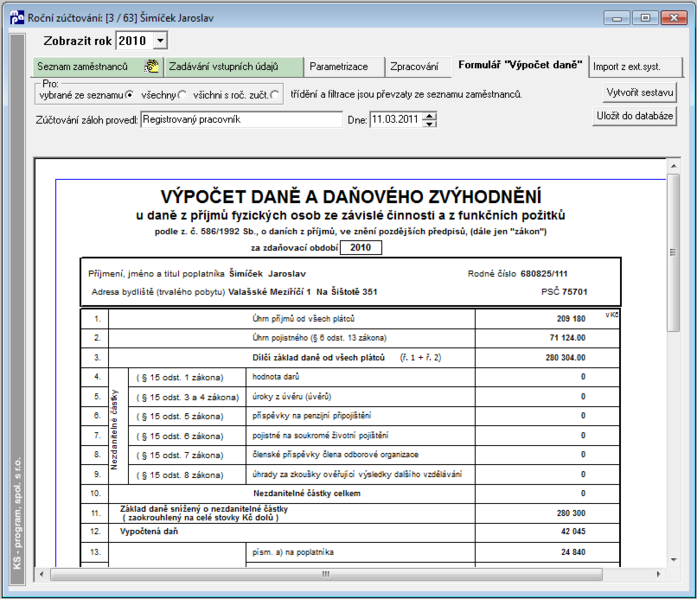Click the value 209 180 in row 1
Viewport: 697px width, 599px height.
[571, 319]
